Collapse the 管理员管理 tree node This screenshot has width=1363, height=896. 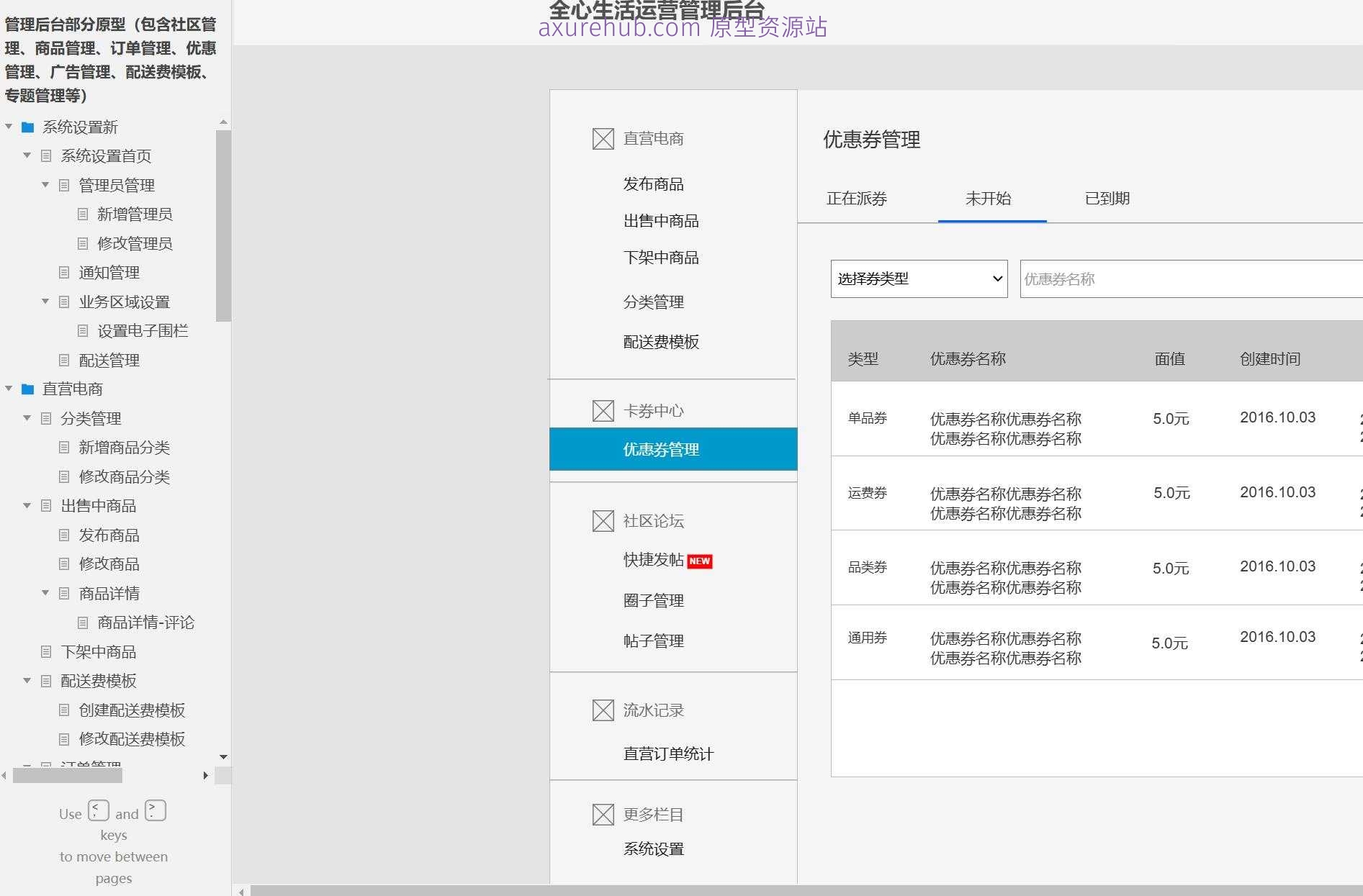point(45,185)
